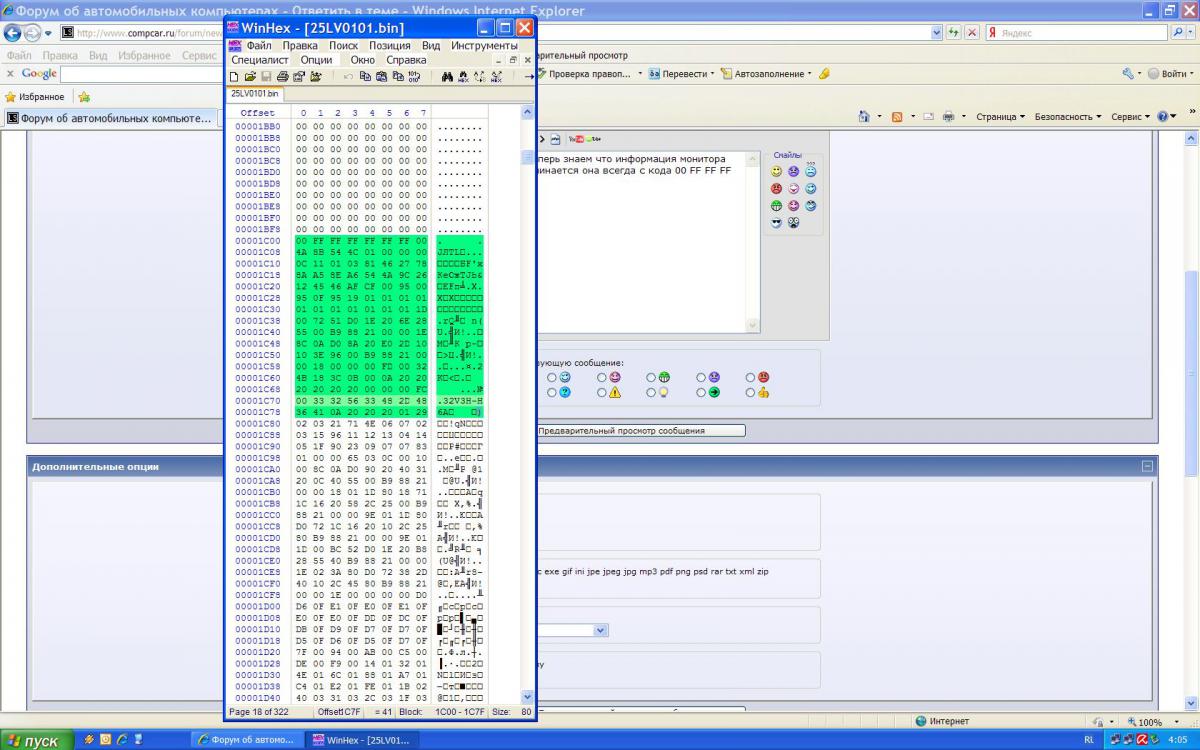This screenshot has height=750, width=1200.
Task: Click the Print icon in WinHex toolbar
Action: 283,76
